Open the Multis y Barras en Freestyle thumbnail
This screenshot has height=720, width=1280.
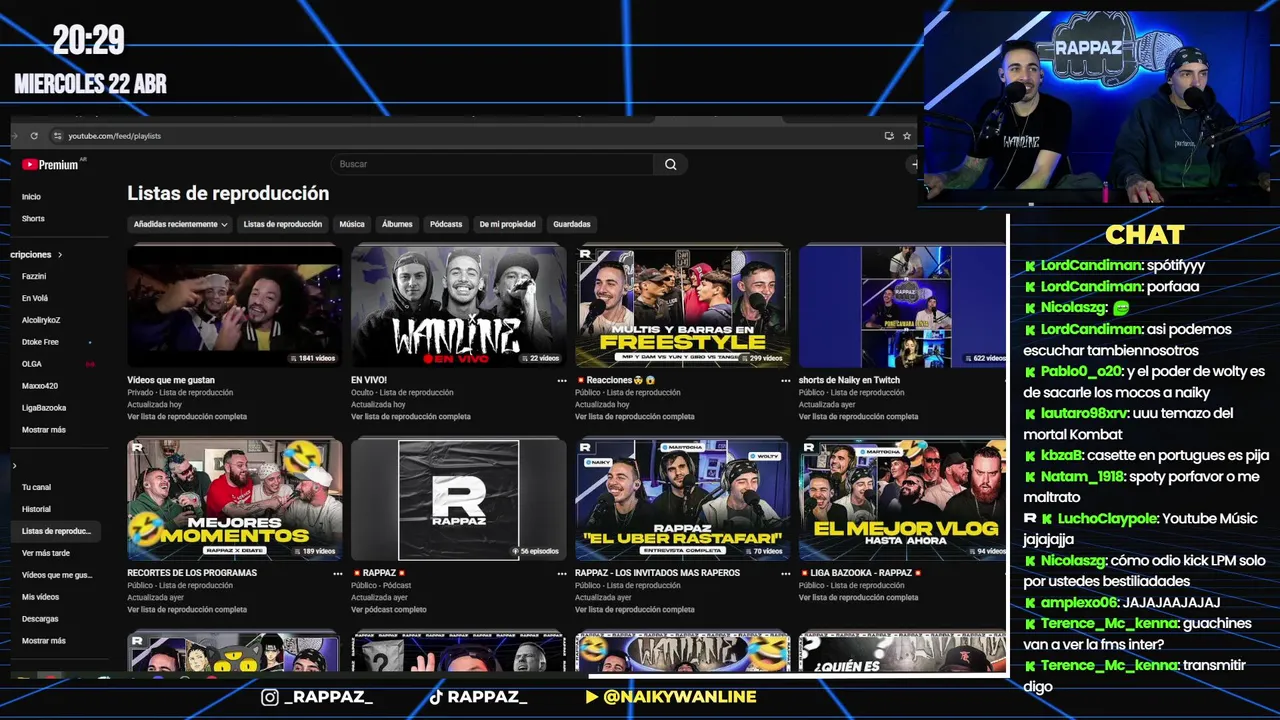[x=682, y=306]
